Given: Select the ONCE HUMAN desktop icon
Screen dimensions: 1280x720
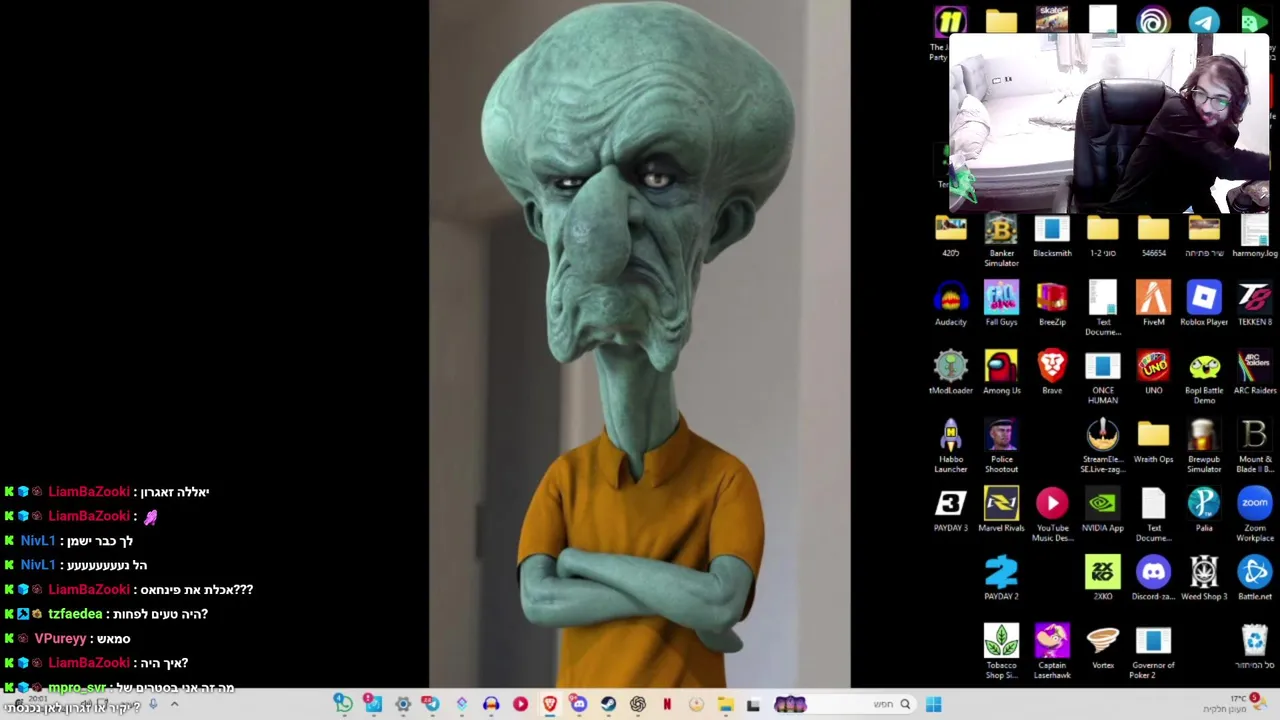Looking at the screenshot, I should [1103, 378].
